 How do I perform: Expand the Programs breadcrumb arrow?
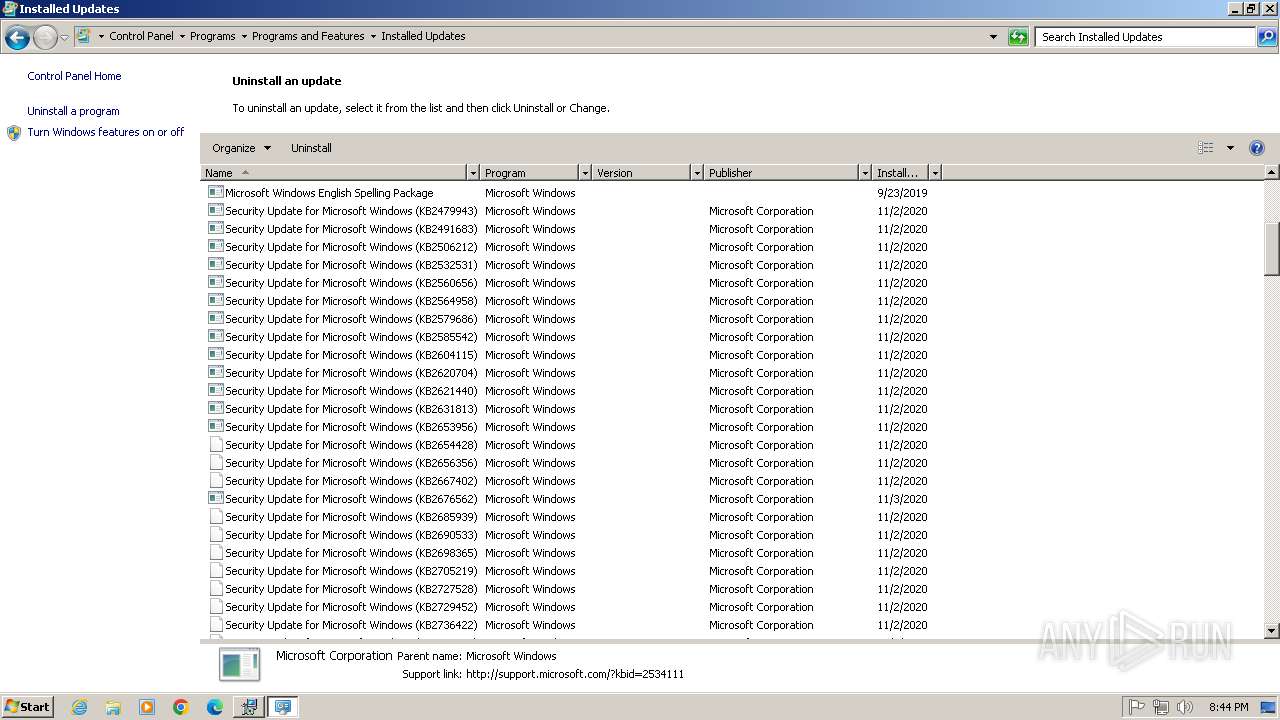pos(244,36)
